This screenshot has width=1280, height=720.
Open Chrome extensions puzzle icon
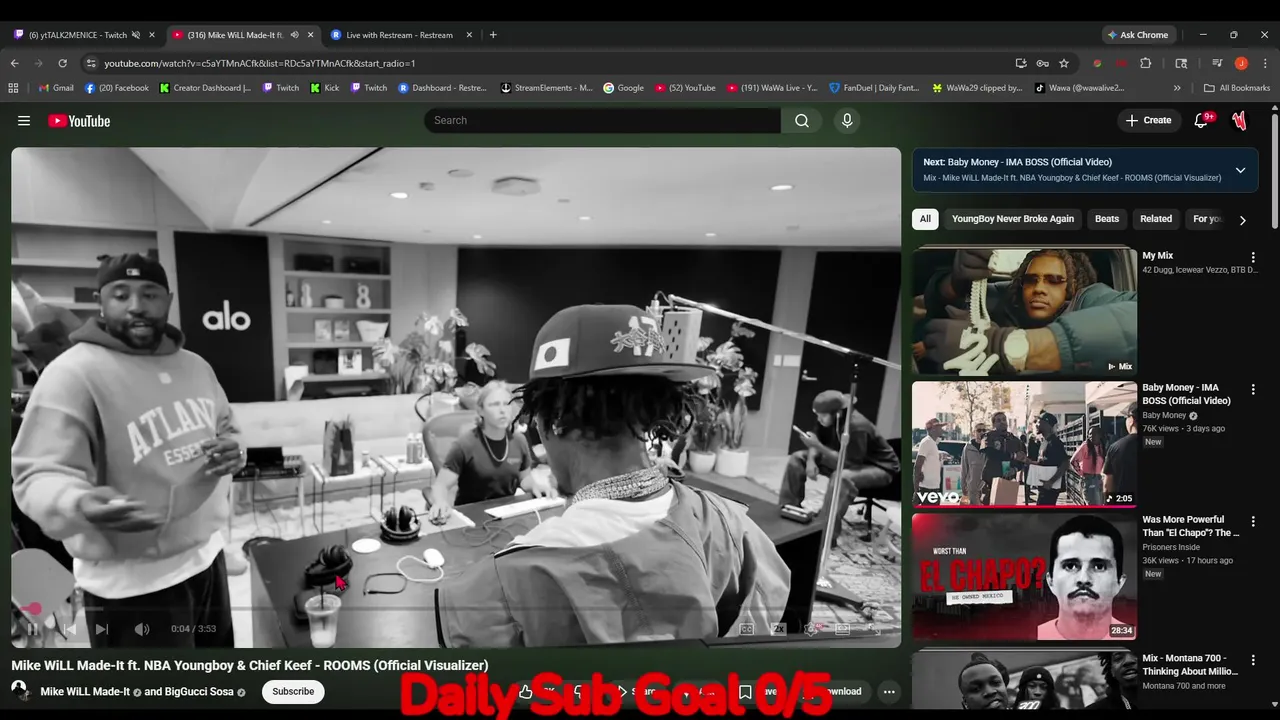(x=1146, y=63)
